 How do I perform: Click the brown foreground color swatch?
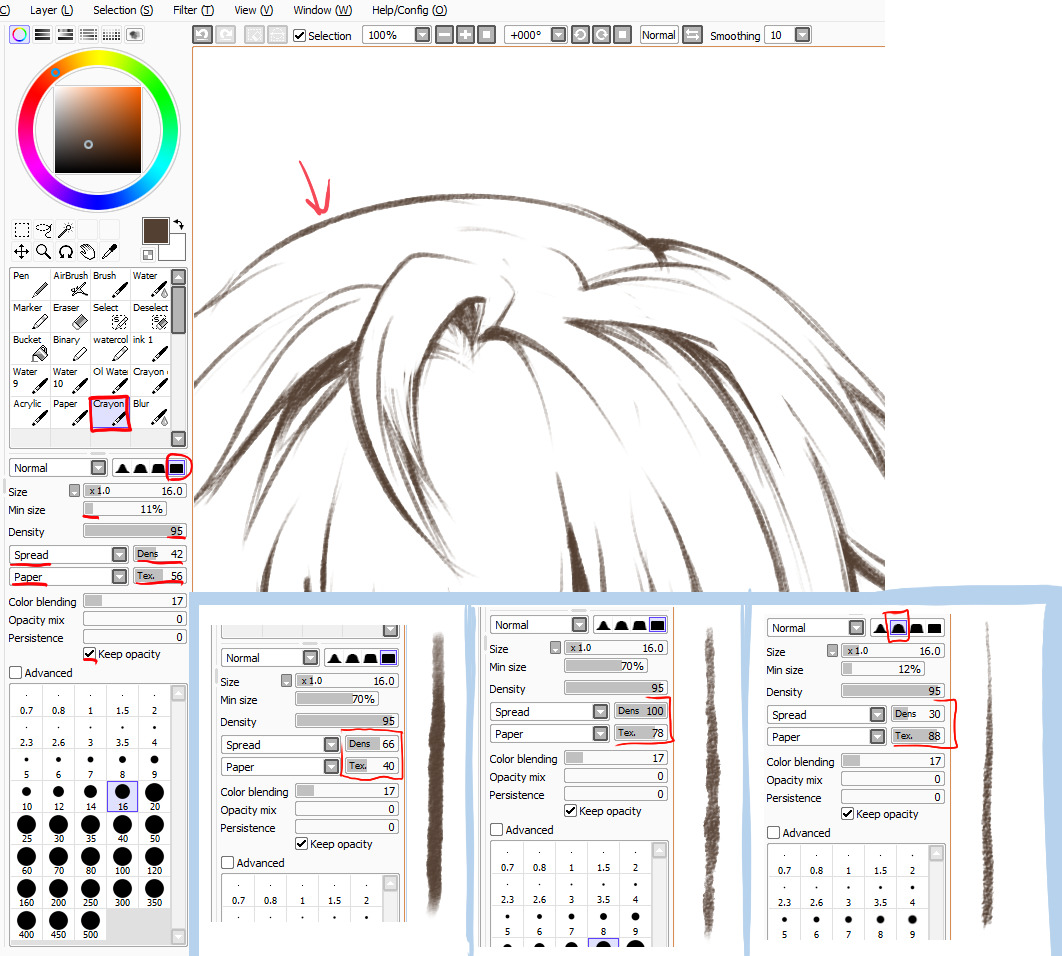point(155,230)
